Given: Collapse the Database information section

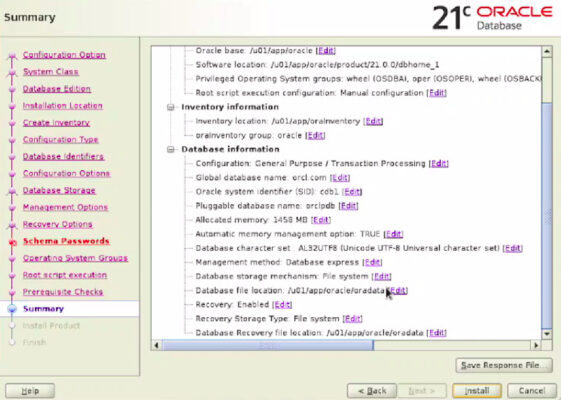Looking at the screenshot, I should (x=171, y=150).
